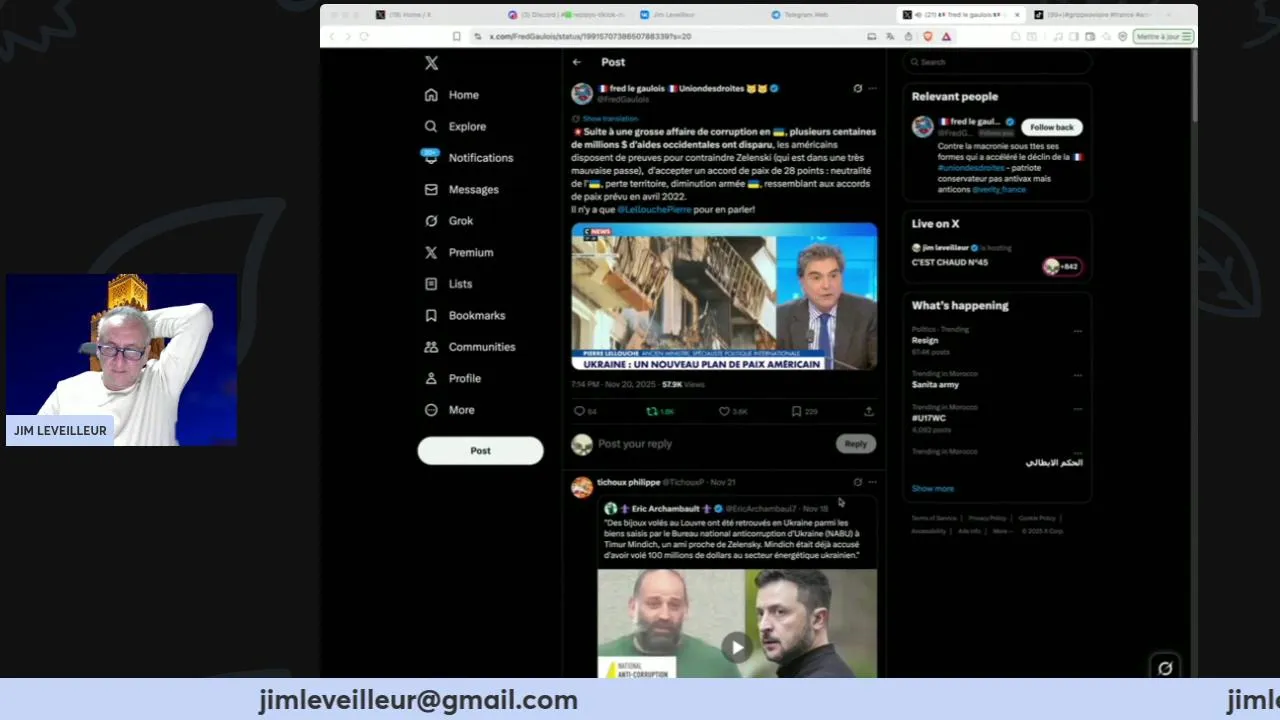This screenshot has width=1280, height=720.
Task: Click floating Grok icon at bottom right
Action: pyautogui.click(x=1165, y=668)
